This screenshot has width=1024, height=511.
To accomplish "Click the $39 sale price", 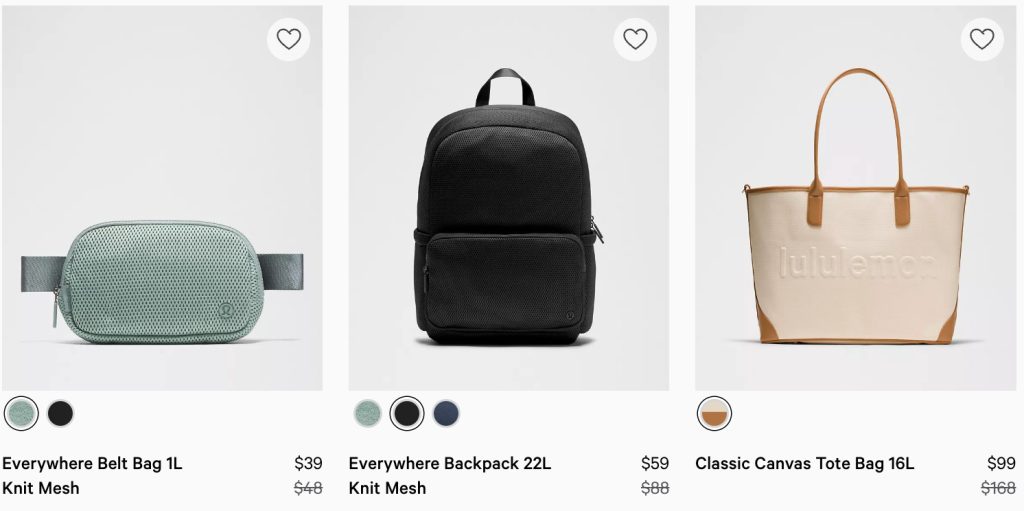I will pyautogui.click(x=308, y=463).
